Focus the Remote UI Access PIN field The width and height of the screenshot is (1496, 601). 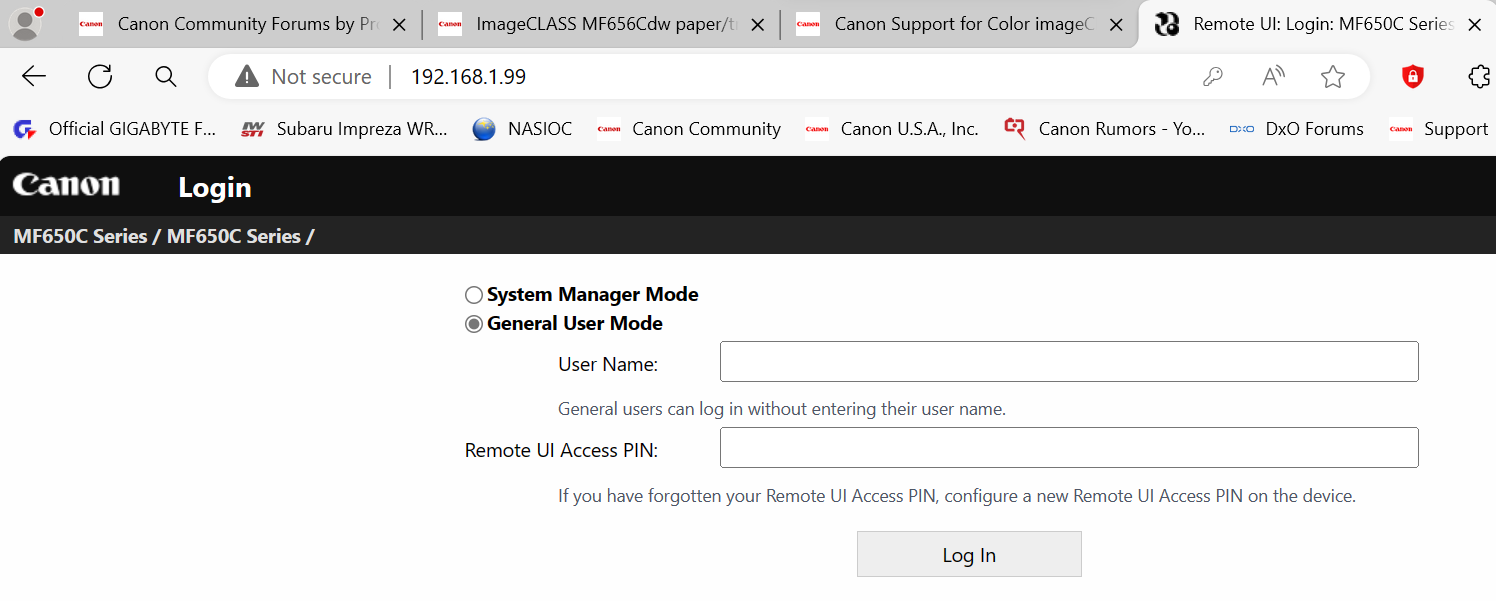point(1068,448)
